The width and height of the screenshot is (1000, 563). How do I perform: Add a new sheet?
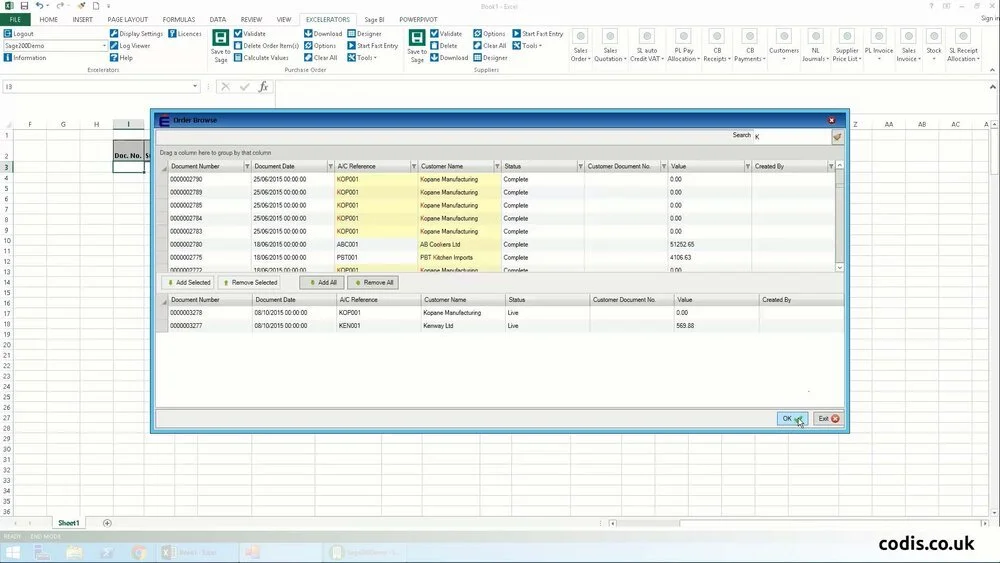(107, 523)
